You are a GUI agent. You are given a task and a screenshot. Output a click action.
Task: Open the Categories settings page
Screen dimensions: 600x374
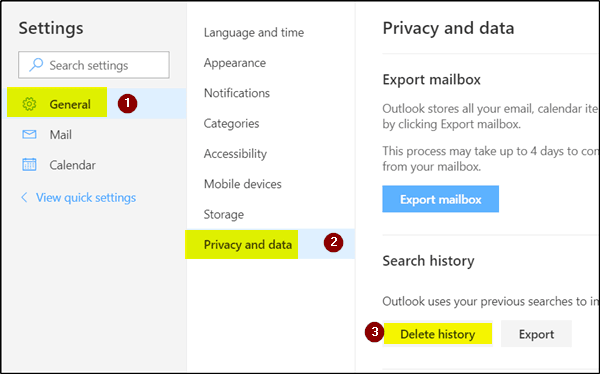pyautogui.click(x=231, y=123)
